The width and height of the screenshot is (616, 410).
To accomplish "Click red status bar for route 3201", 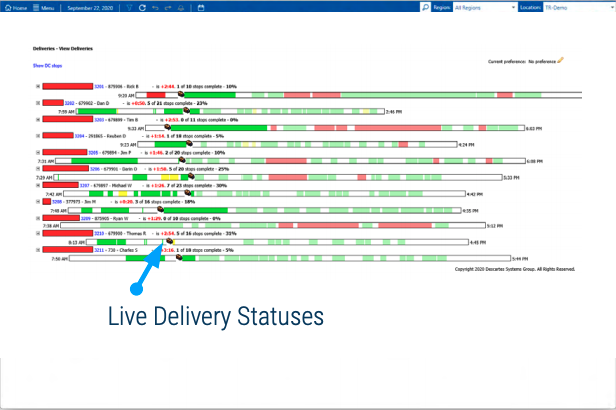I will pyautogui.click(x=68, y=86).
